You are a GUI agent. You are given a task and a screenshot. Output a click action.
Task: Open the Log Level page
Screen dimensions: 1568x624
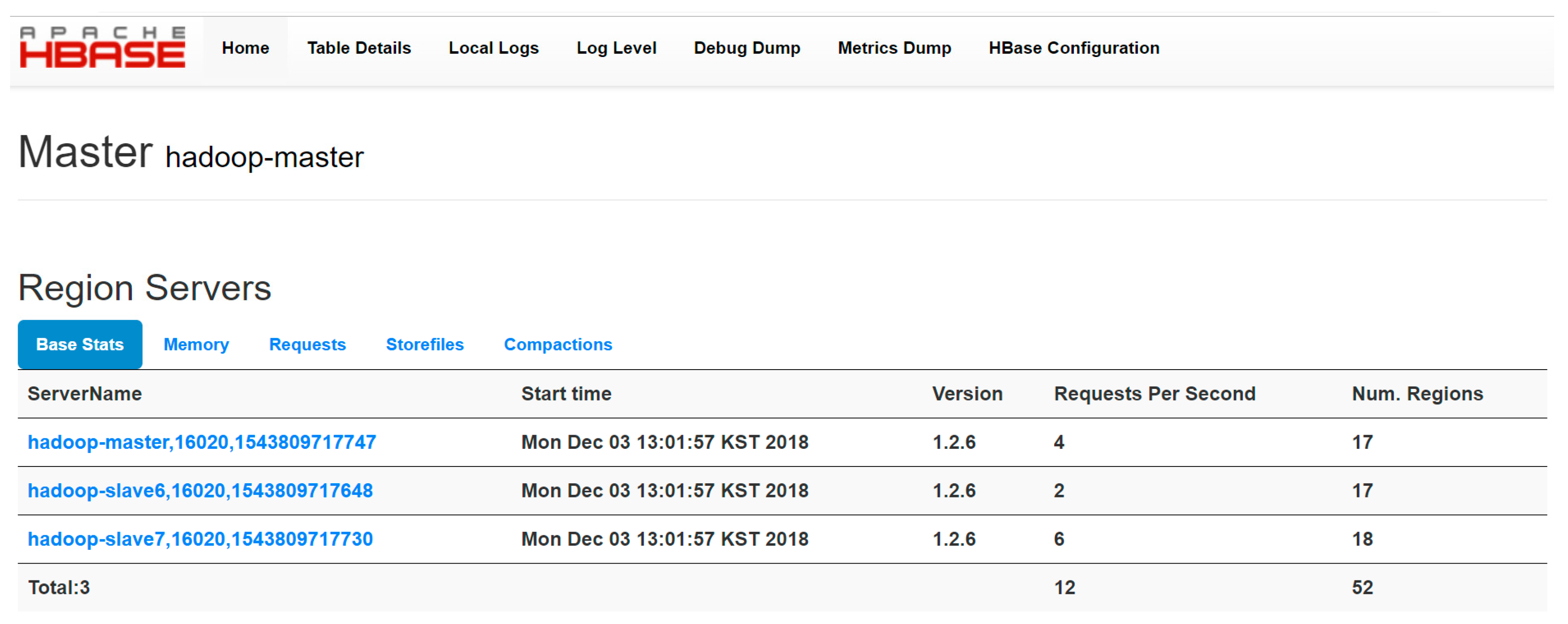point(616,48)
